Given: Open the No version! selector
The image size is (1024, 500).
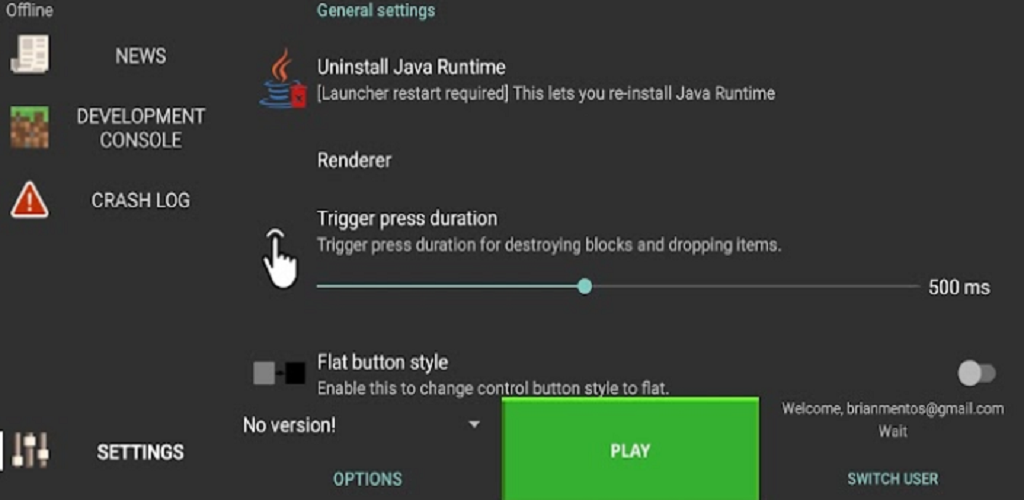Looking at the screenshot, I should [x=362, y=426].
